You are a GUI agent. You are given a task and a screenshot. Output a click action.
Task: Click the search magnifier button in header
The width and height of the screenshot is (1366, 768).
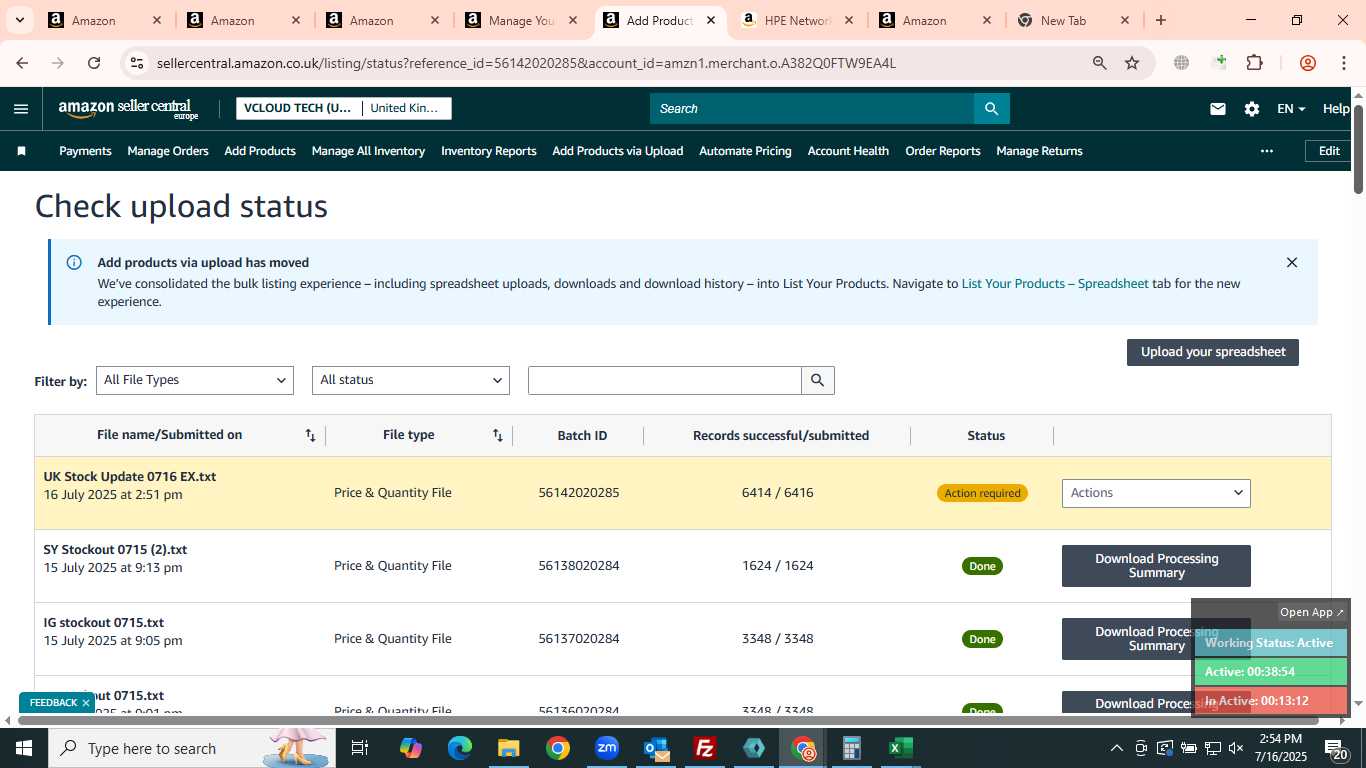(x=991, y=109)
